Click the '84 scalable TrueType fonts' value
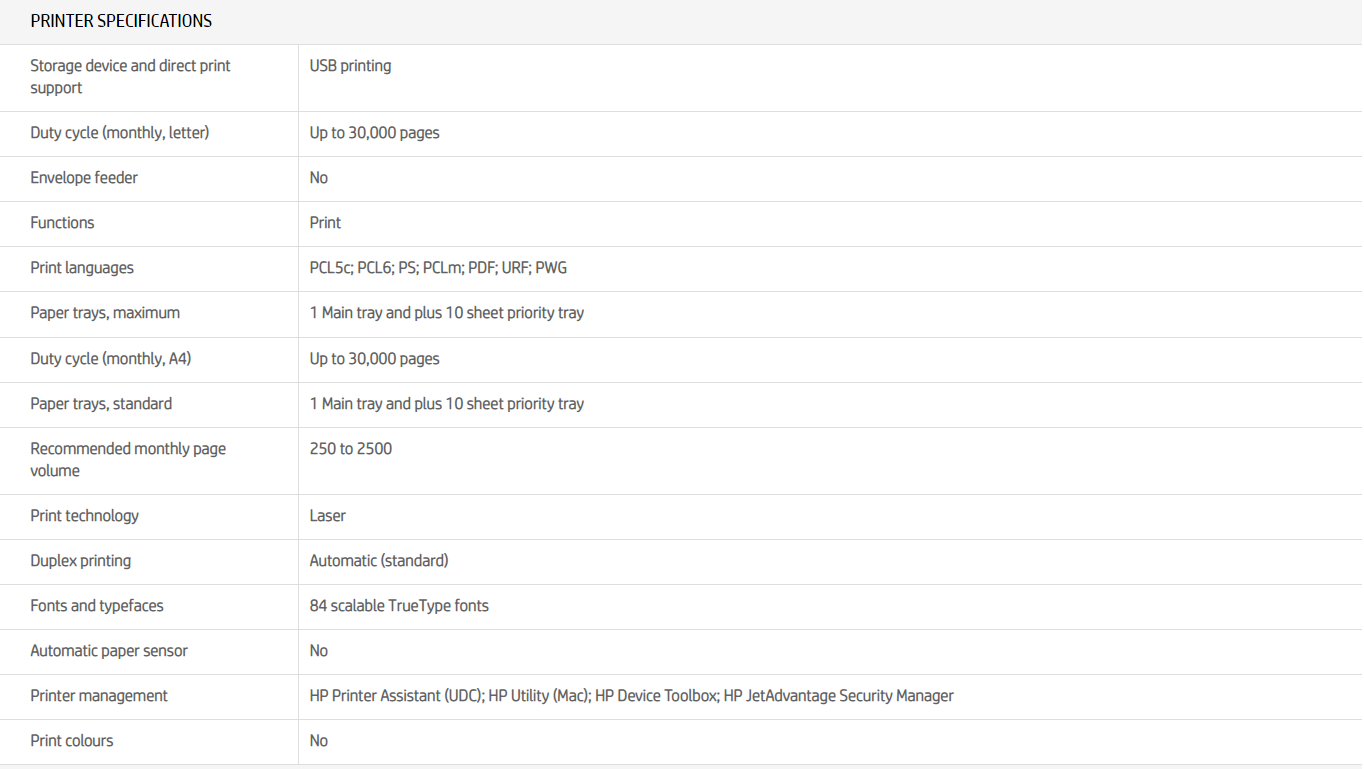The height and width of the screenshot is (769, 1364). 399,606
